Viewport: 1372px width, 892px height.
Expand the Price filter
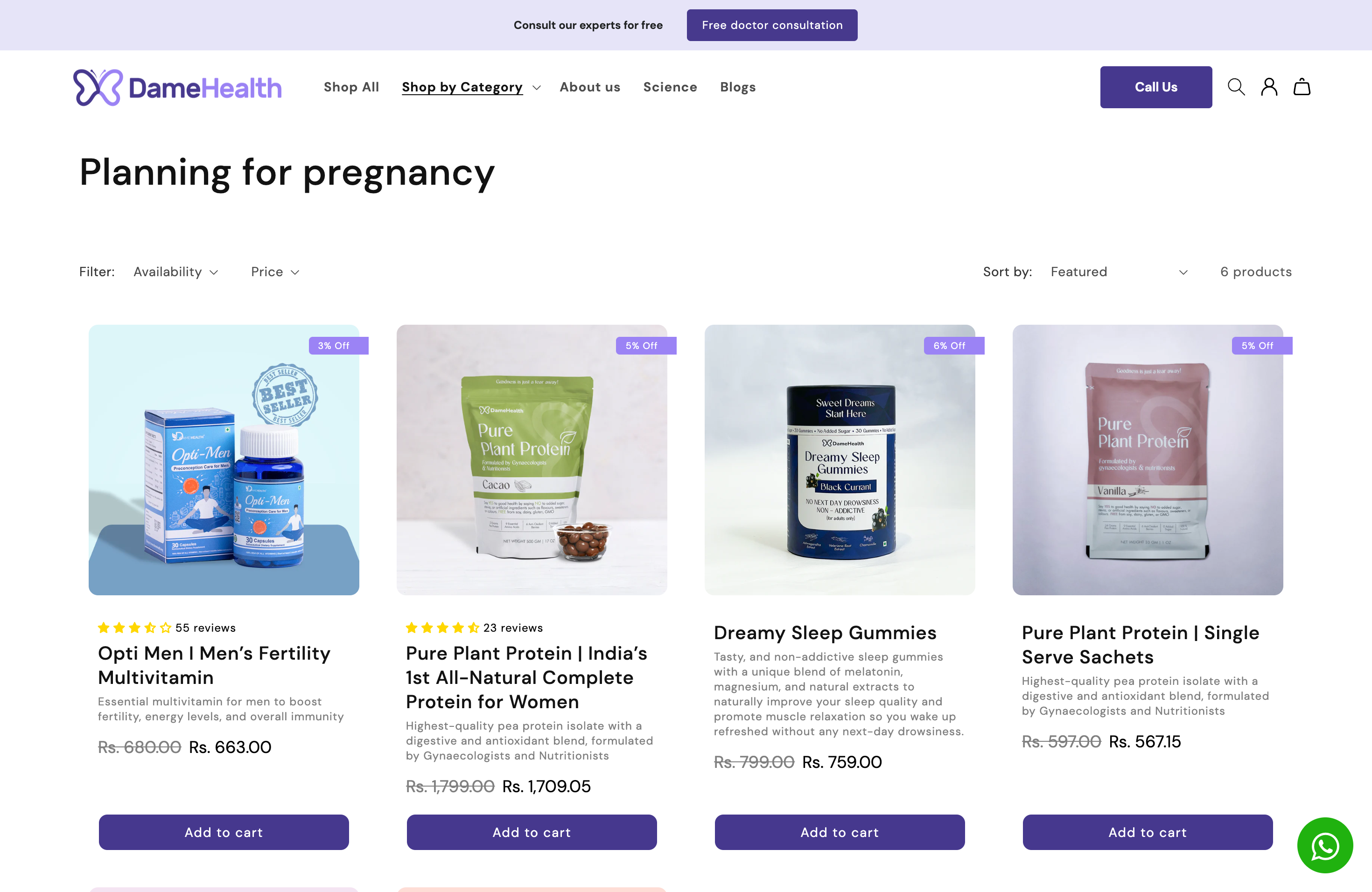click(x=275, y=272)
